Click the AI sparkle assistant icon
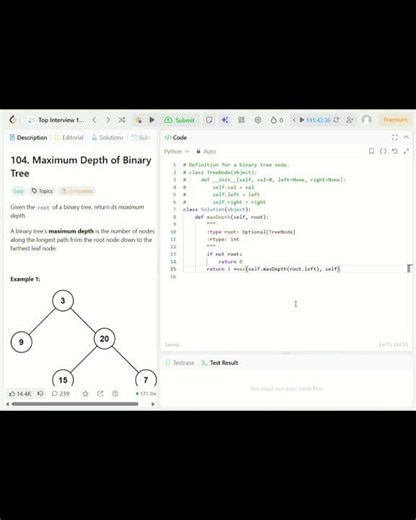 click(225, 120)
